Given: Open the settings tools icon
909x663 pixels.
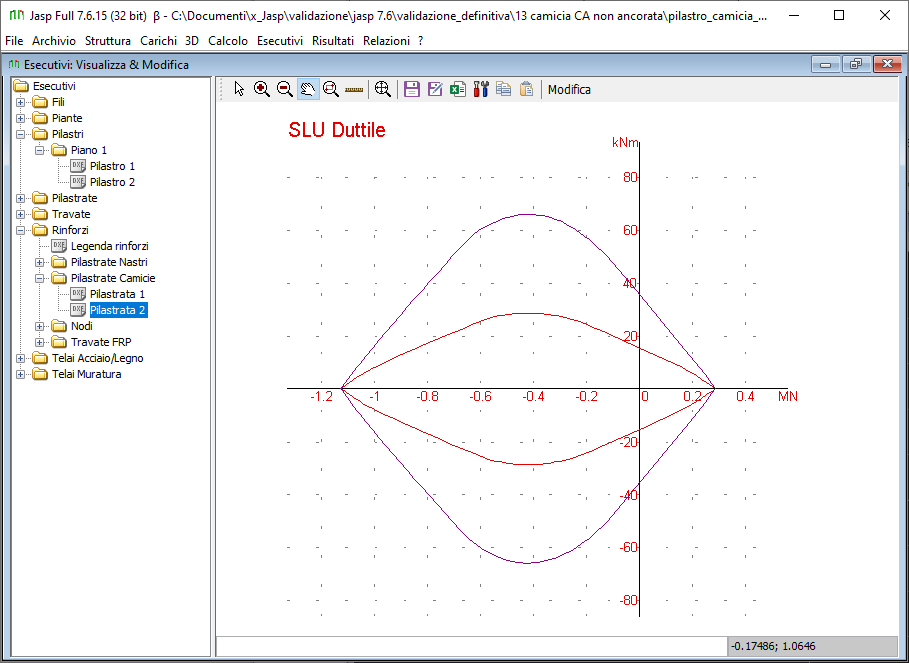Looking at the screenshot, I should point(481,89).
